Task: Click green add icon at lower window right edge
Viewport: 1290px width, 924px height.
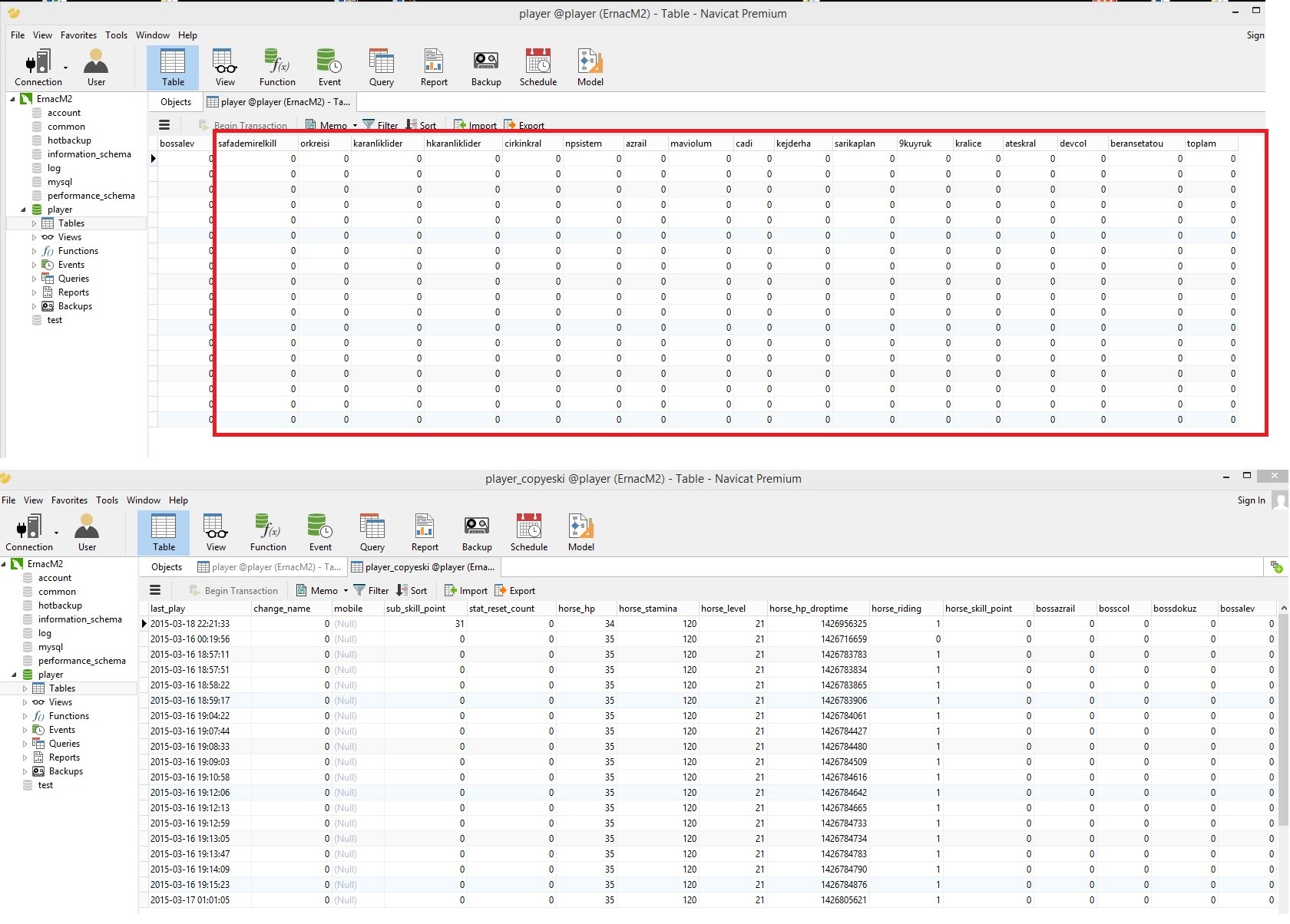Action: [1276, 567]
